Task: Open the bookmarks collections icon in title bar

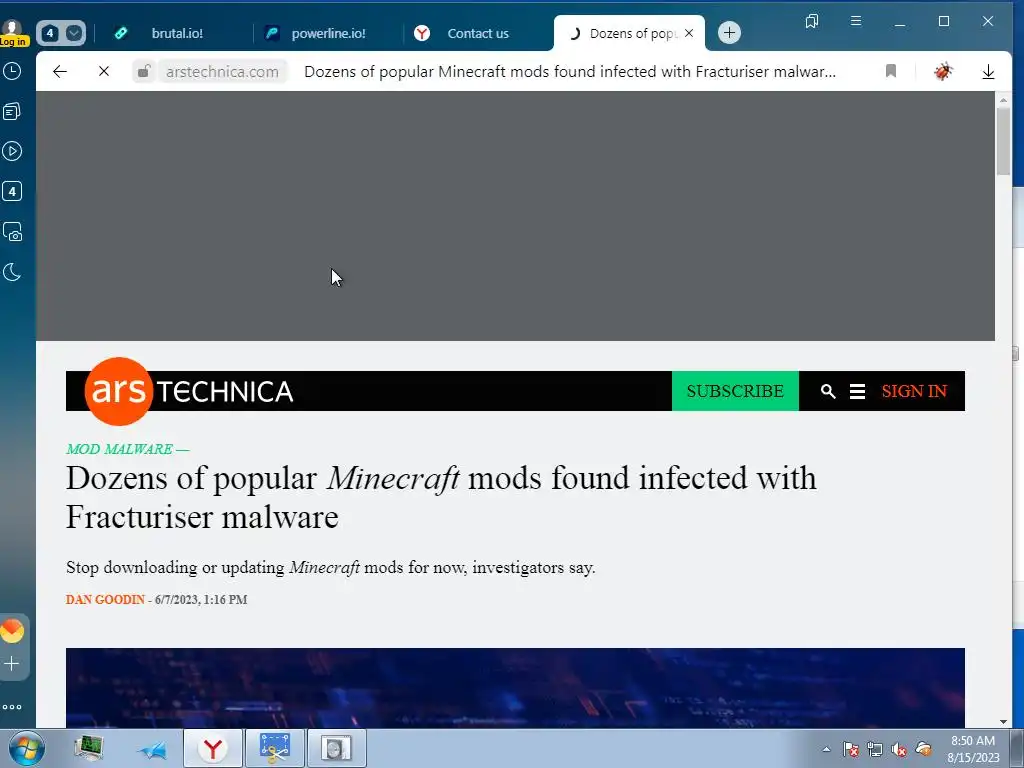Action: tap(812, 22)
